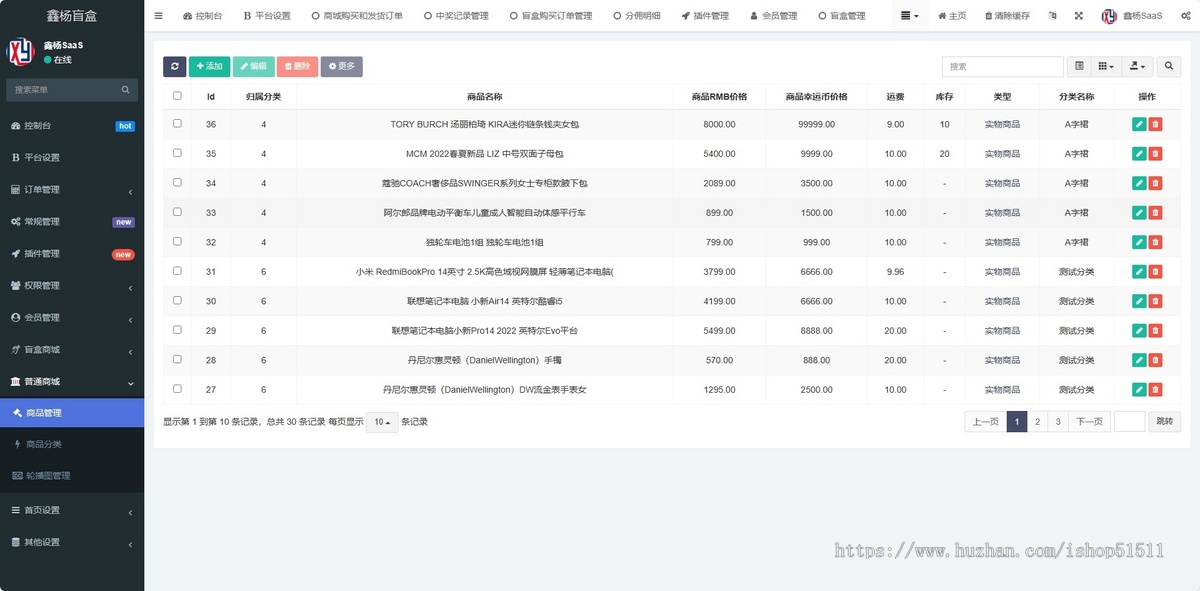This screenshot has width=1200, height=591.
Task: Go to page 3 in pagination
Action: click(1058, 422)
